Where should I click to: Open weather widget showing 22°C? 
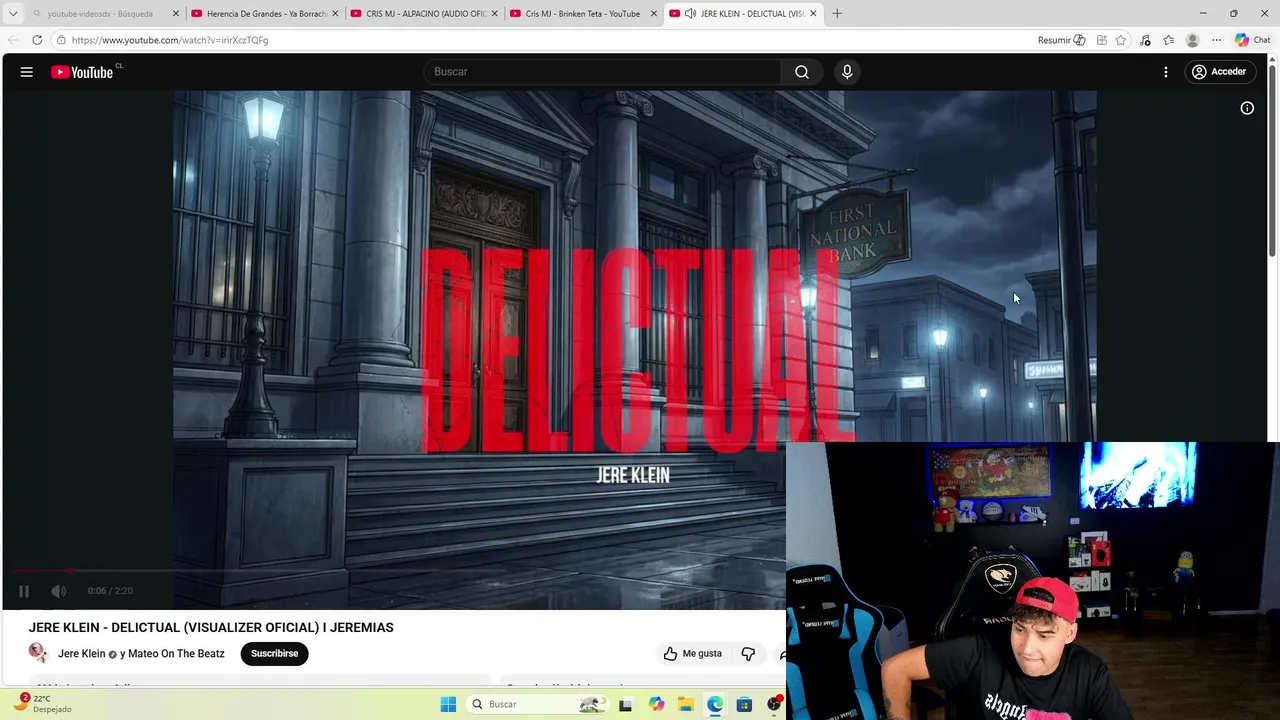[x=42, y=704]
